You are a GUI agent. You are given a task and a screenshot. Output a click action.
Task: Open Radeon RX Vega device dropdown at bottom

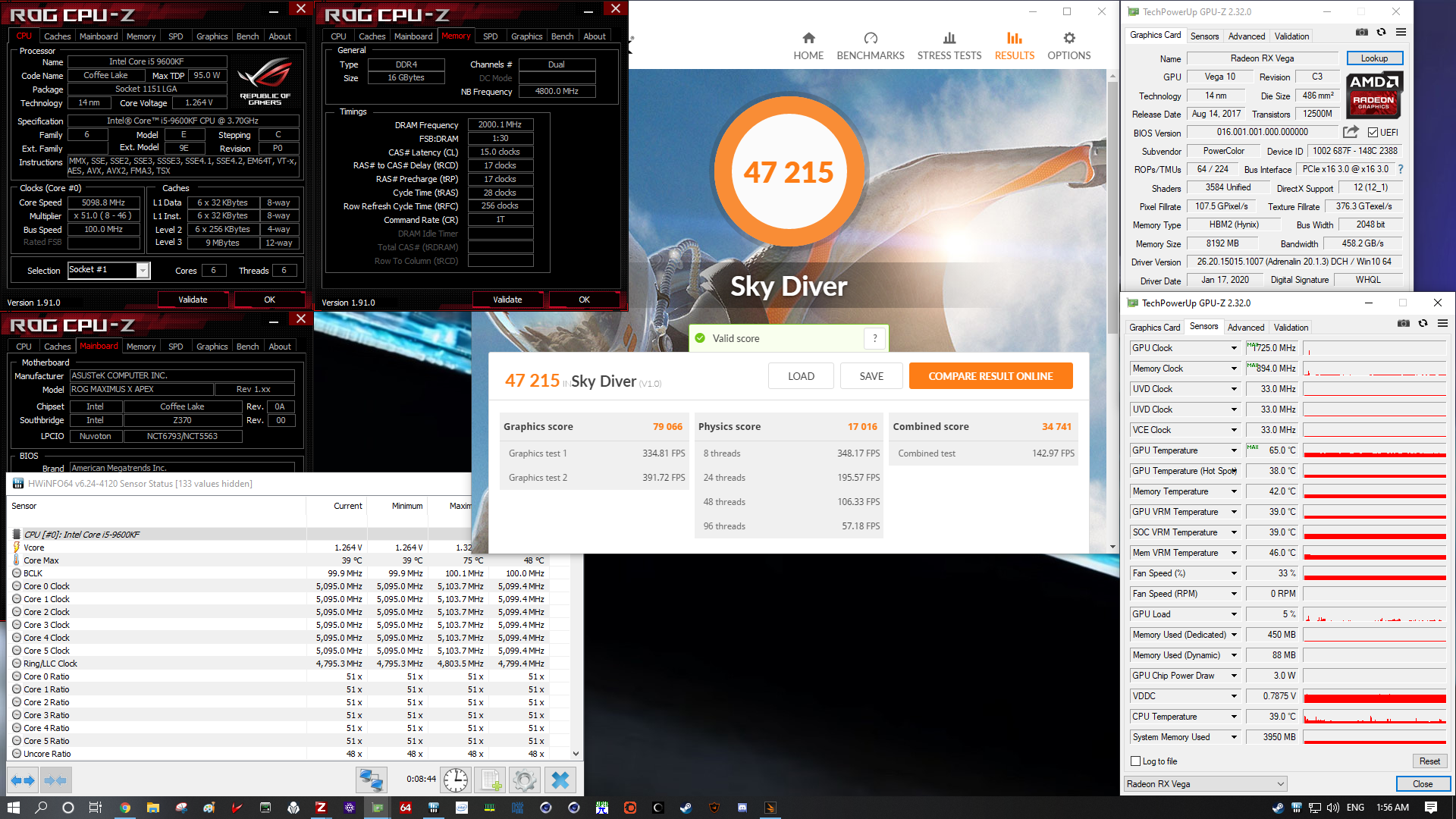[x=1205, y=784]
